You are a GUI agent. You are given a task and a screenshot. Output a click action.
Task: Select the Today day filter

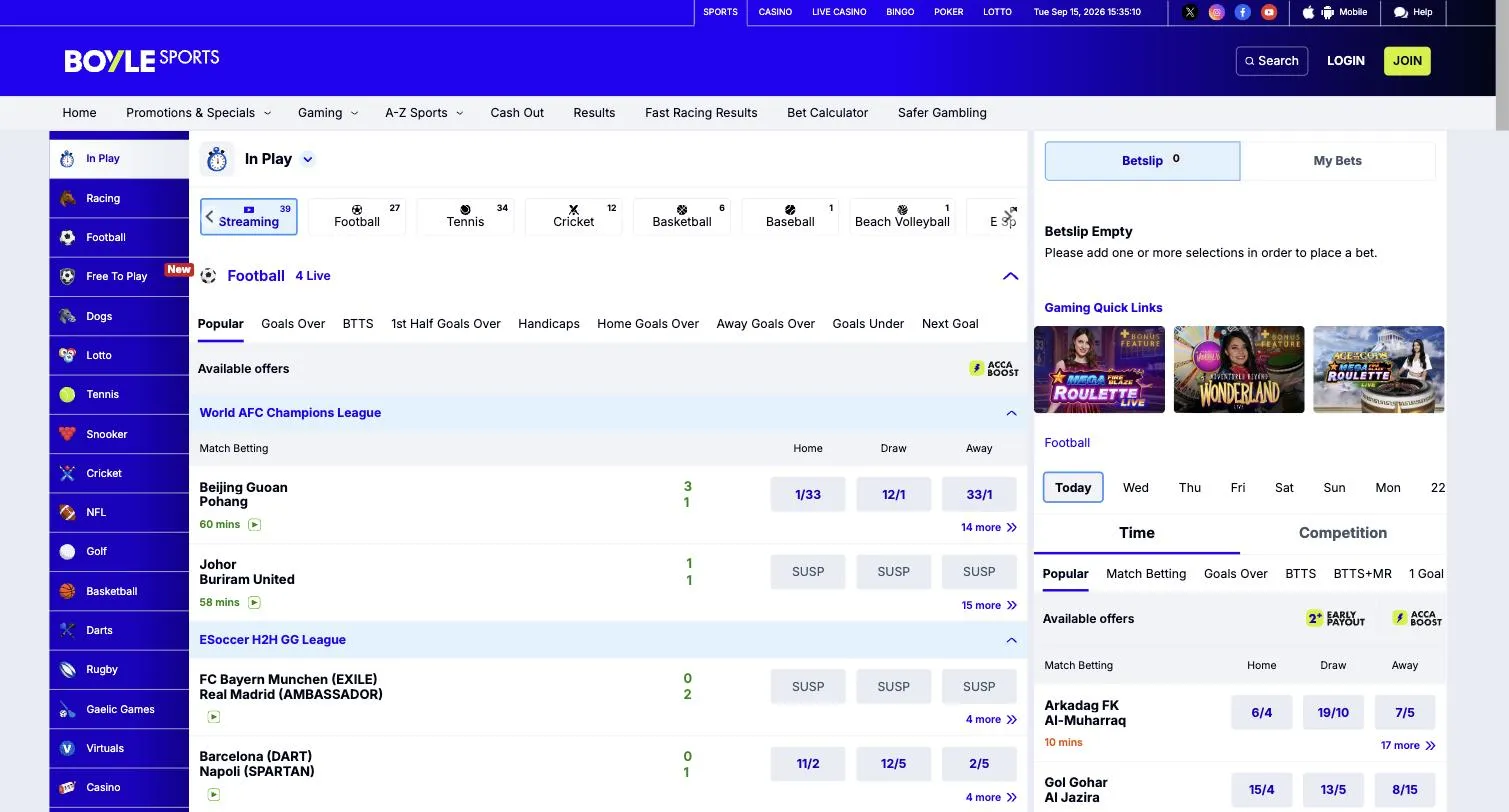1073,487
